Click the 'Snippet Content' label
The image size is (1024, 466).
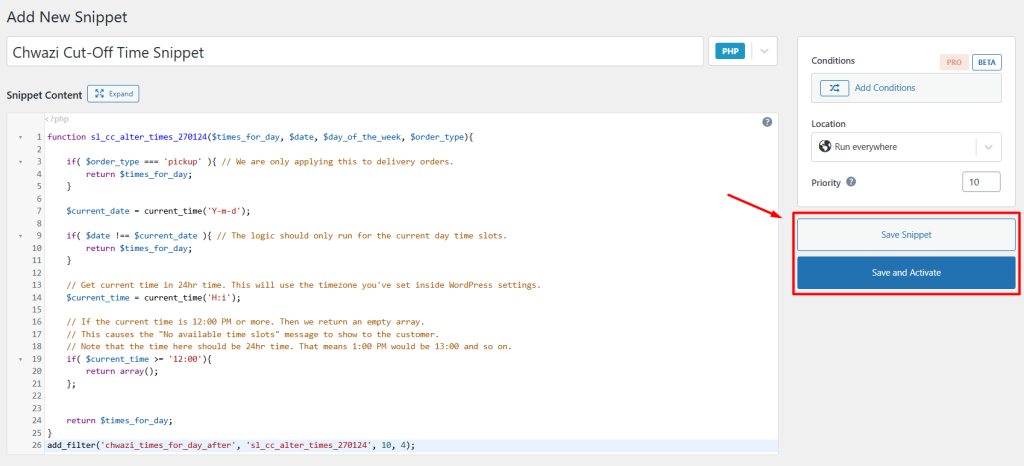44,95
